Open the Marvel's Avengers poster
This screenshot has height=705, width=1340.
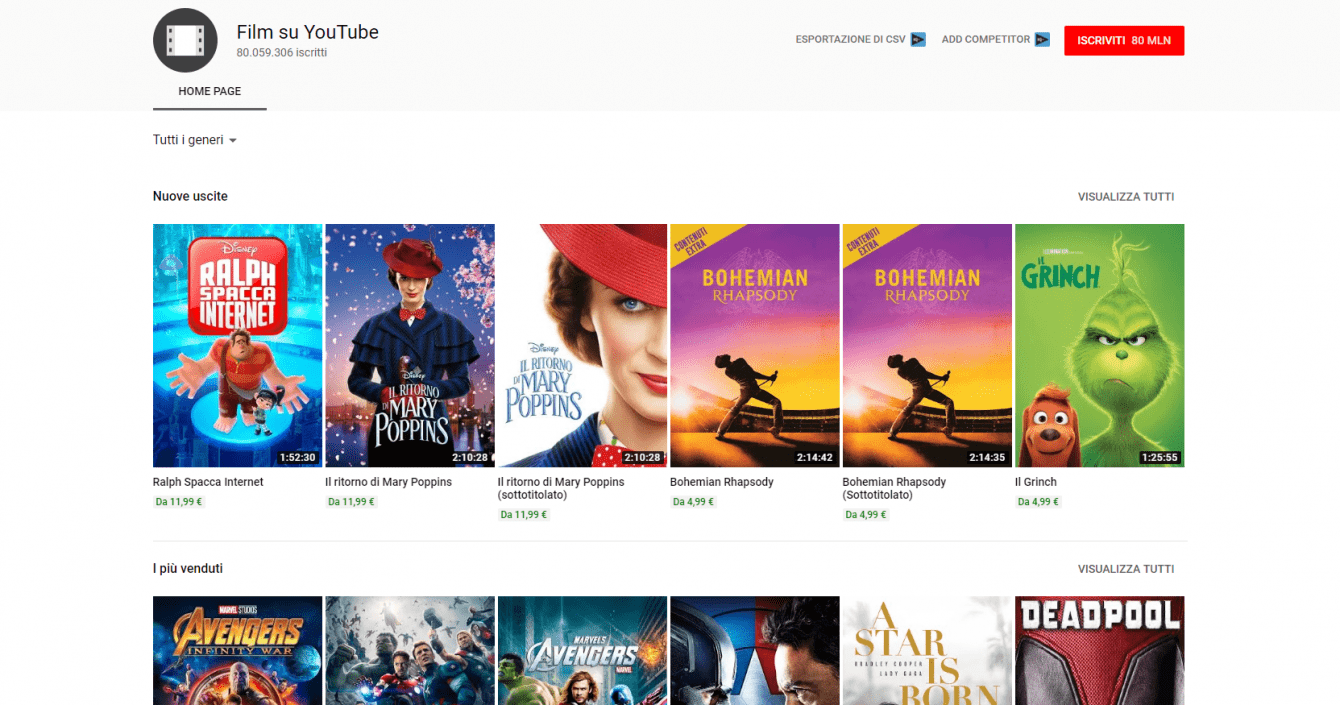[582, 651]
